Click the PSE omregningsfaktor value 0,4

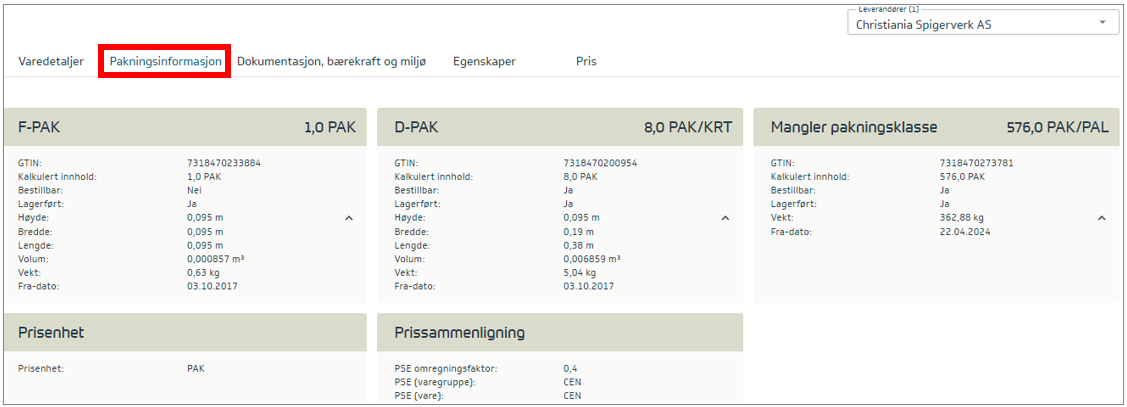pyautogui.click(x=570, y=369)
